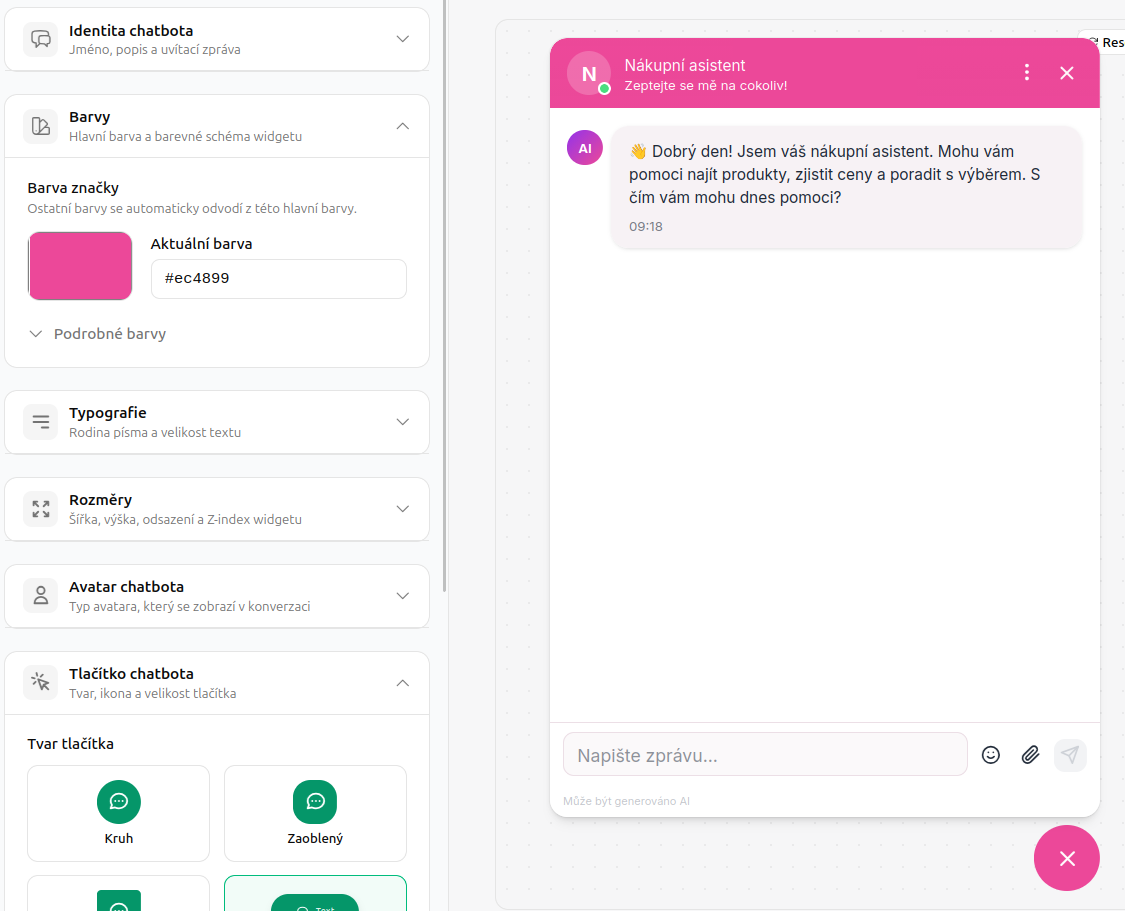
Task: Open the three-dot menu in chat header
Action: click(1026, 72)
